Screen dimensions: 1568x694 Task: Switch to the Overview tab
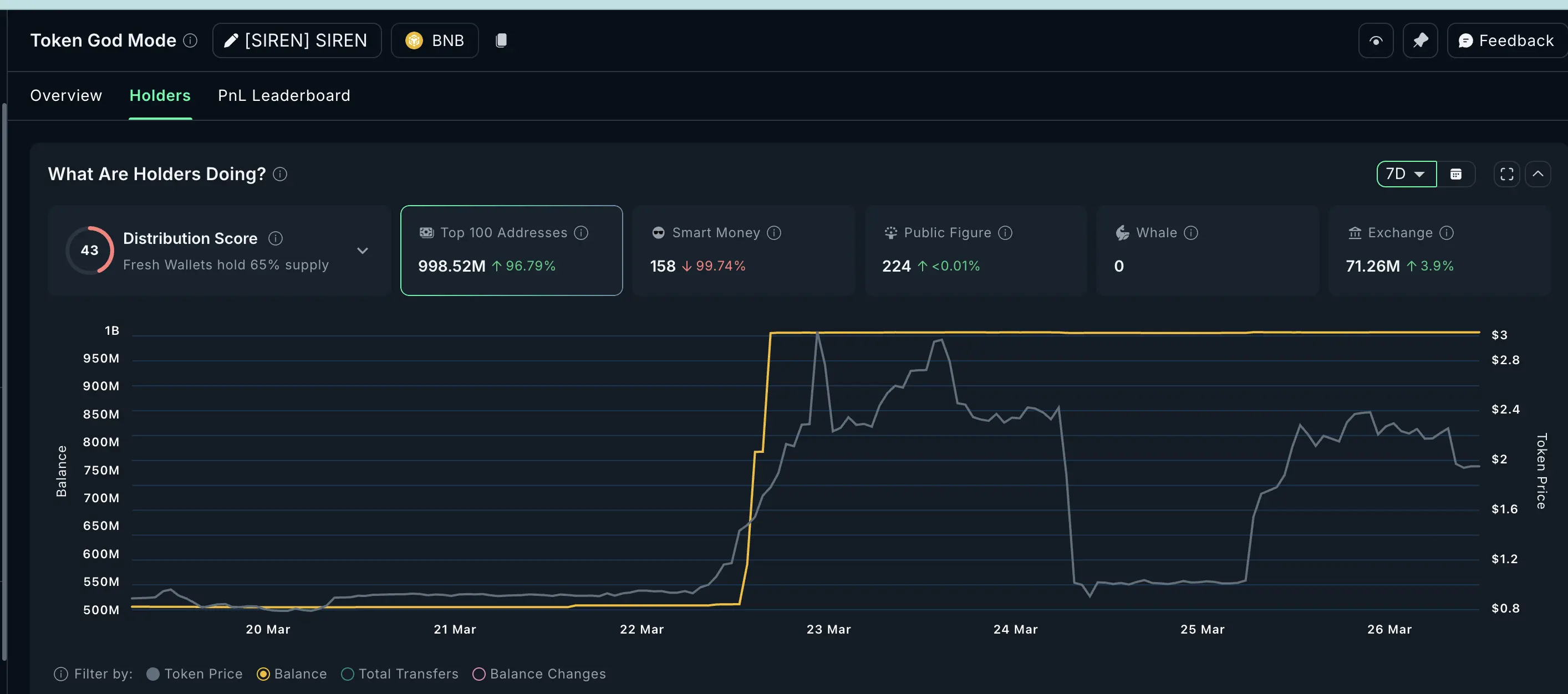pos(67,95)
